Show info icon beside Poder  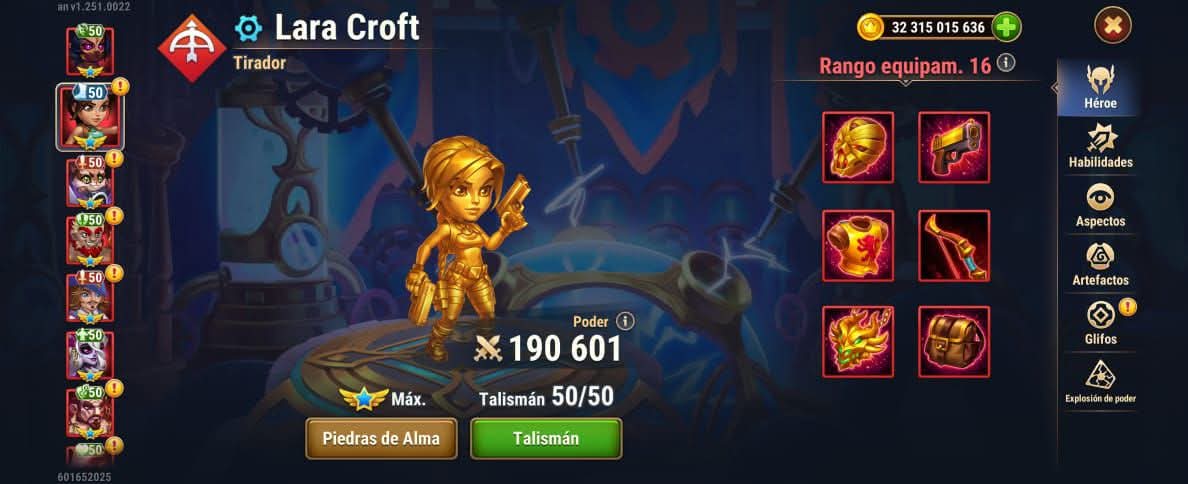click(x=625, y=321)
